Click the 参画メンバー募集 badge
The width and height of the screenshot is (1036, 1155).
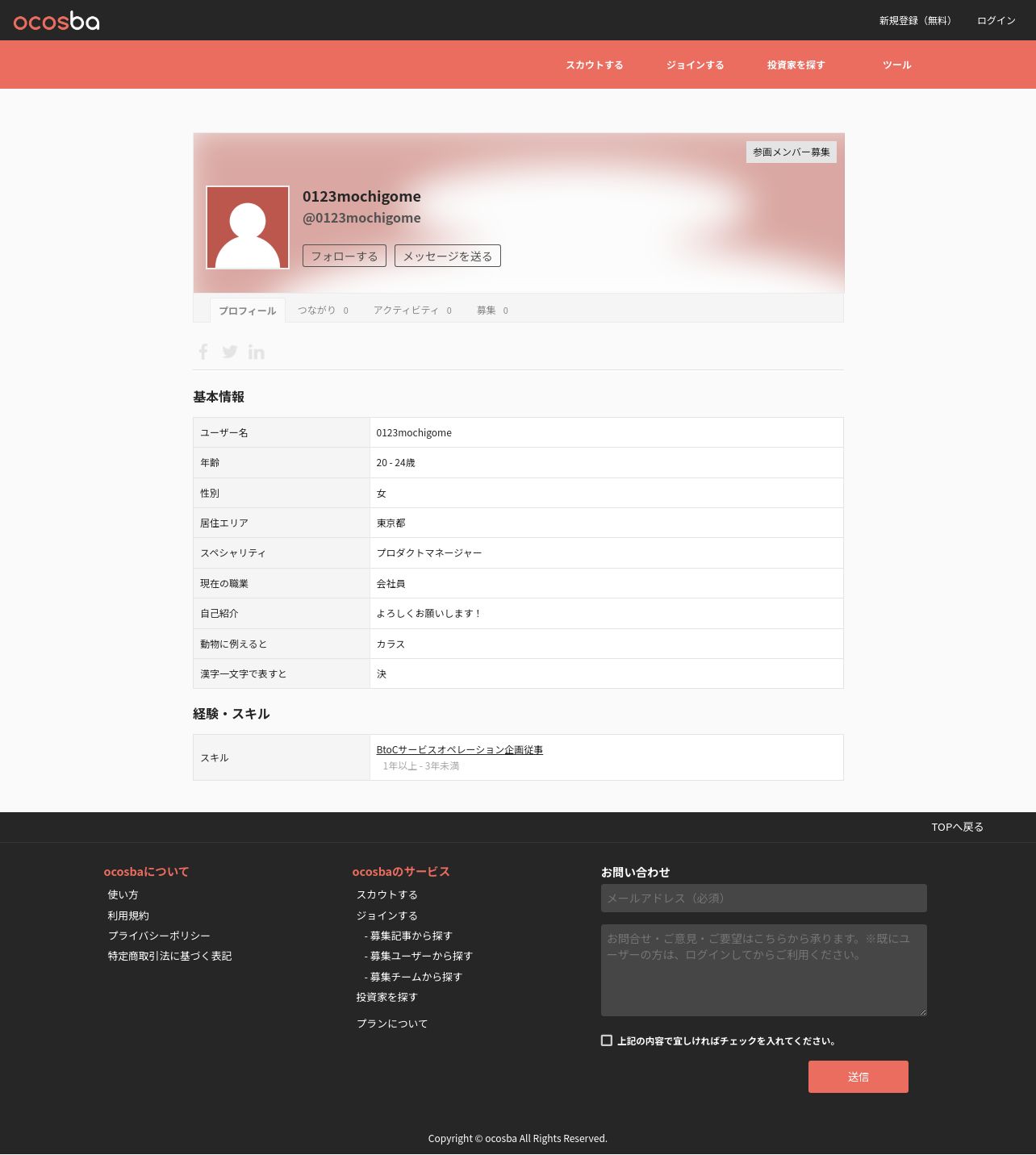pyautogui.click(x=792, y=152)
